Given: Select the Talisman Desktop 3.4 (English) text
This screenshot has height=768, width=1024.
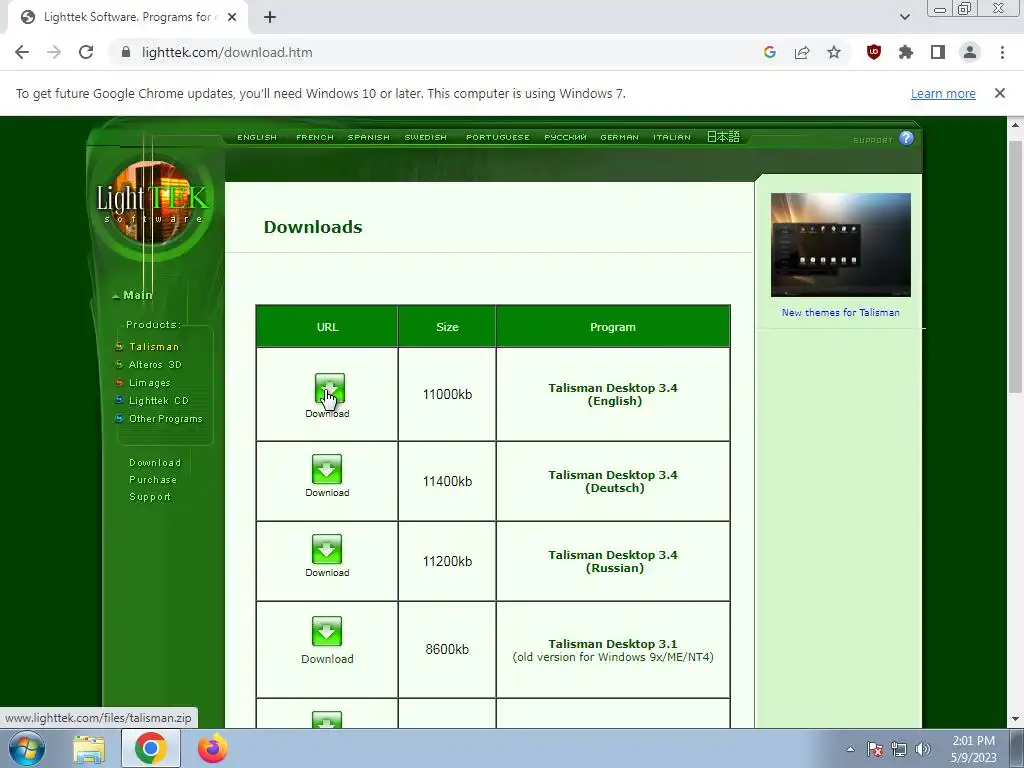Looking at the screenshot, I should [613, 394].
